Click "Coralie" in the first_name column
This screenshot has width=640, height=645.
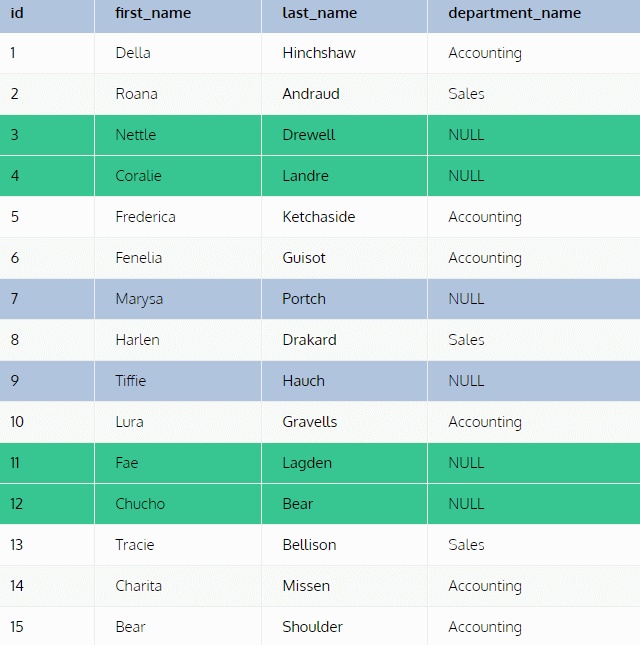(x=138, y=176)
